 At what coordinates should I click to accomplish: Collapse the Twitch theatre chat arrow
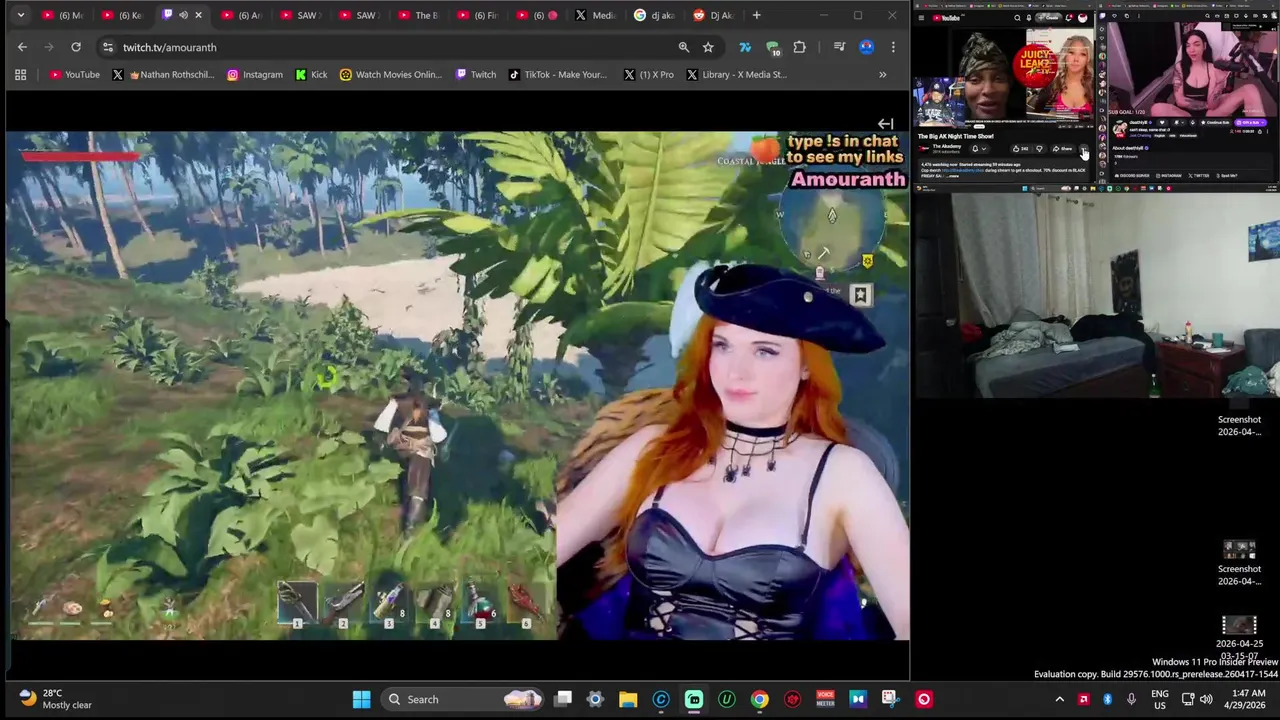click(x=885, y=124)
